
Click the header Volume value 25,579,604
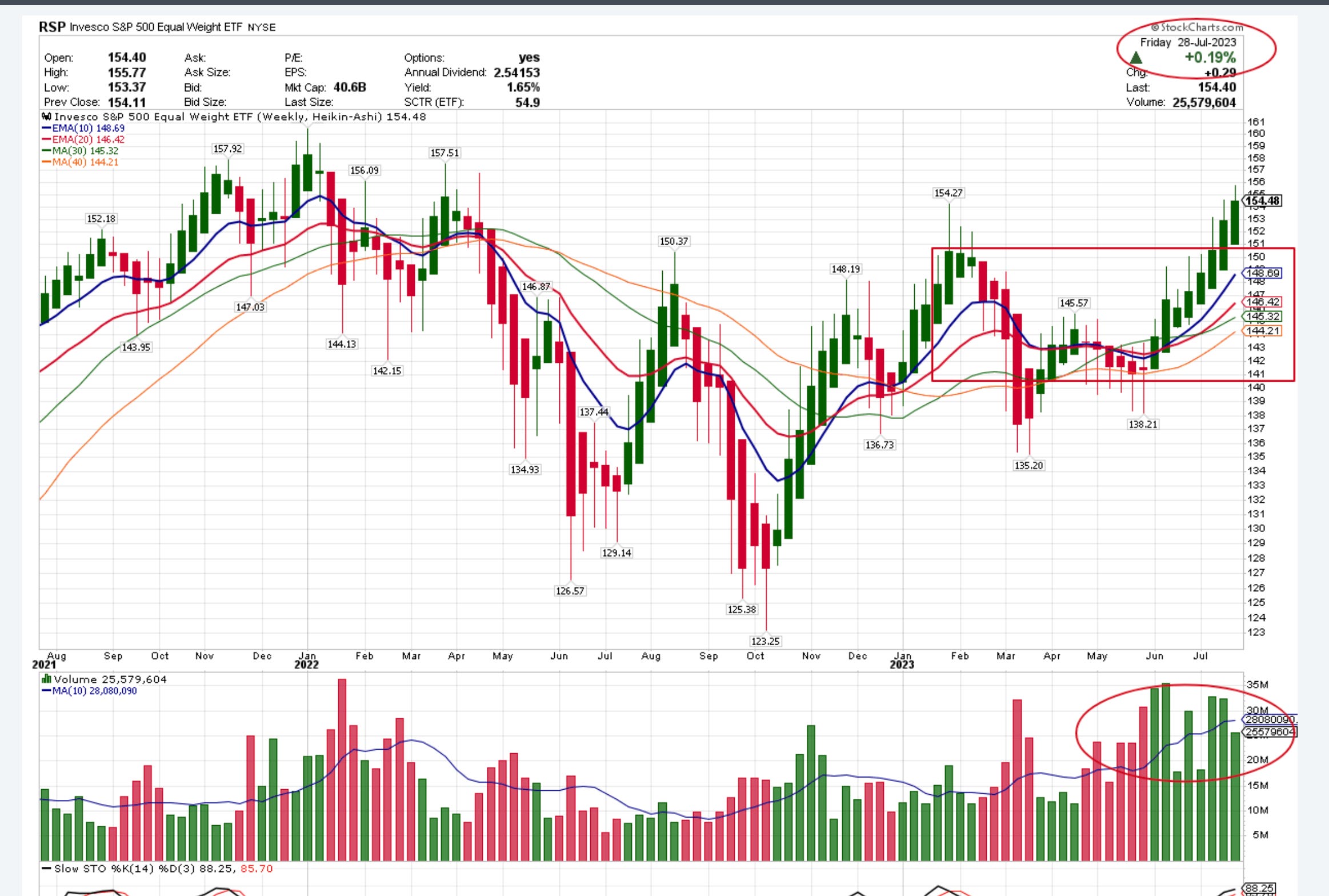(x=1204, y=102)
